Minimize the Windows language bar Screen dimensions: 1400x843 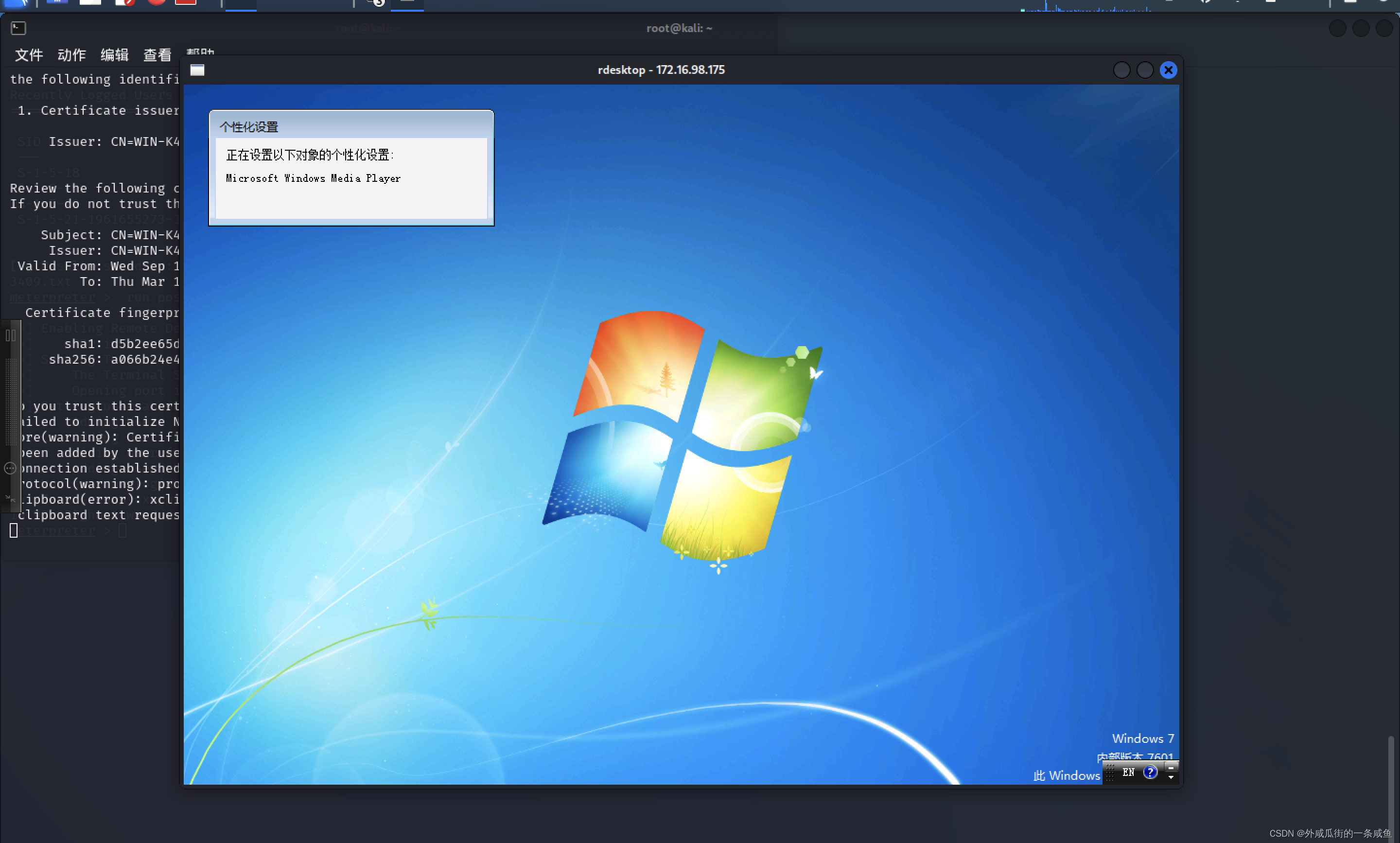[1171, 768]
